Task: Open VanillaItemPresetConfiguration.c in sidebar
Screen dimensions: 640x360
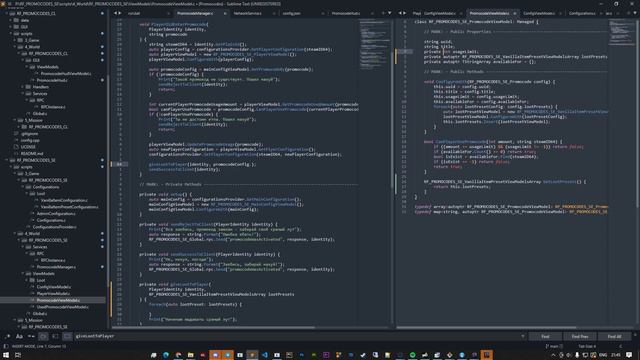Action: pyautogui.click(x=69, y=207)
